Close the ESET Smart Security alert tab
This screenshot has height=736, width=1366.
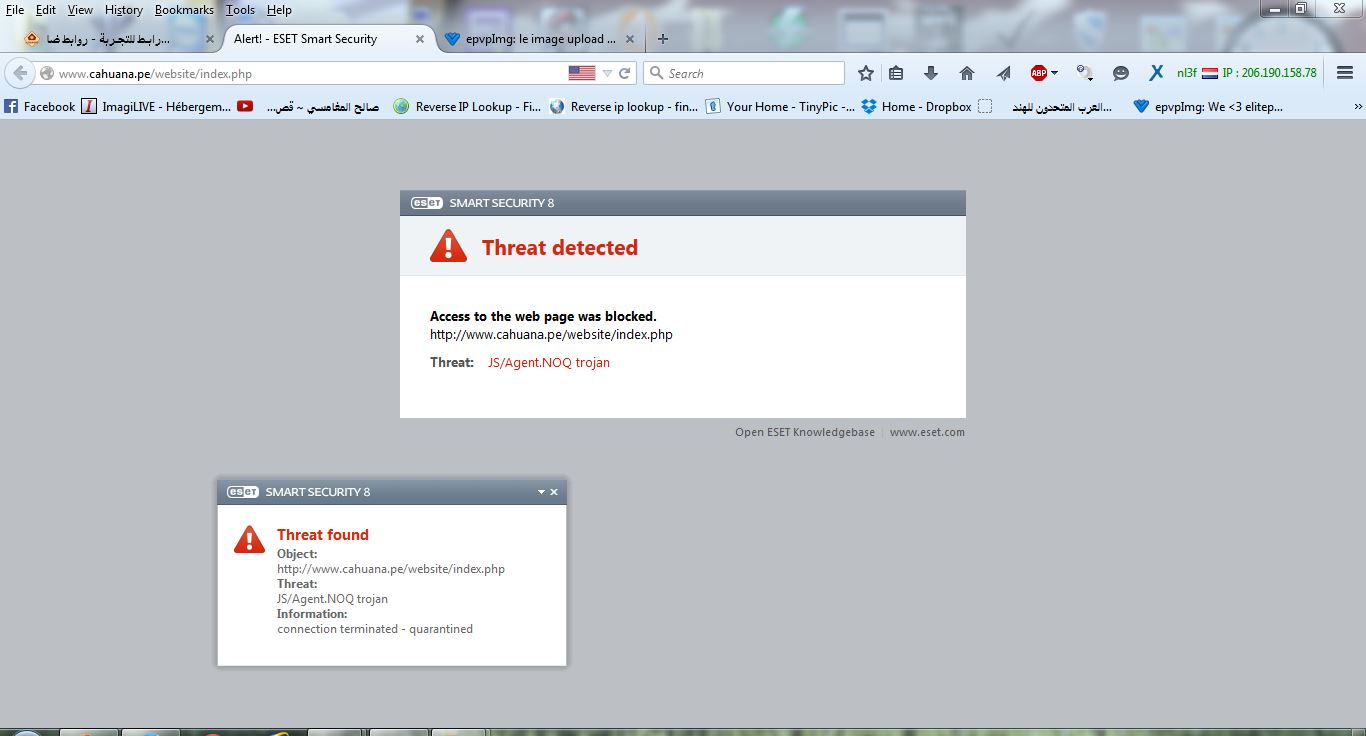(x=420, y=40)
